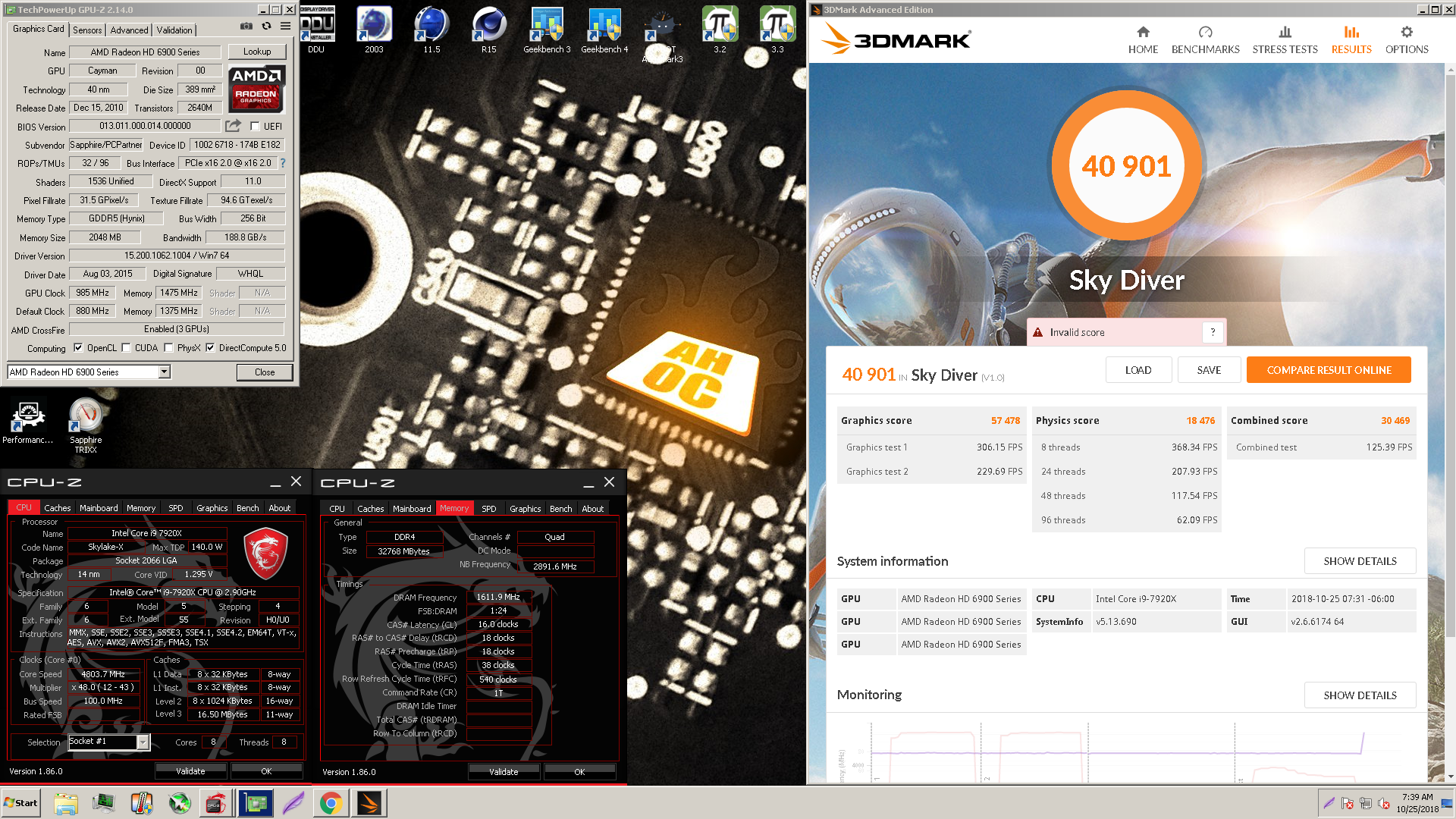The width and height of the screenshot is (1456, 819).
Task: Click 3DMark HOME navigation icon
Action: click(1143, 39)
